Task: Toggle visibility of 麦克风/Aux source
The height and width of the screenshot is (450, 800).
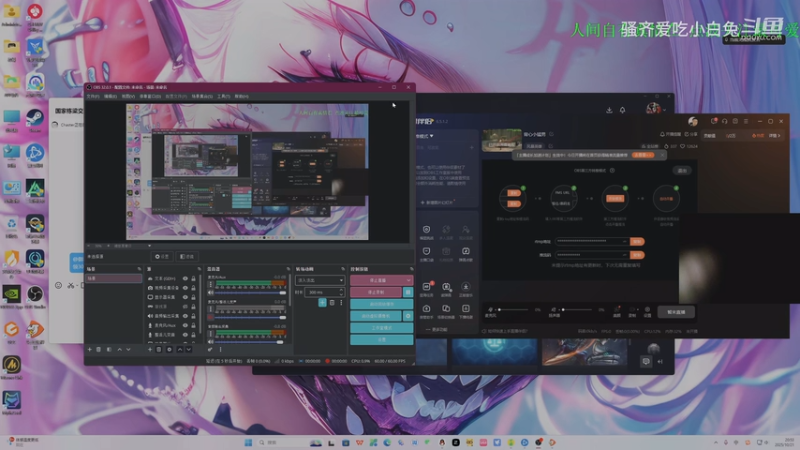Action: coord(185,325)
